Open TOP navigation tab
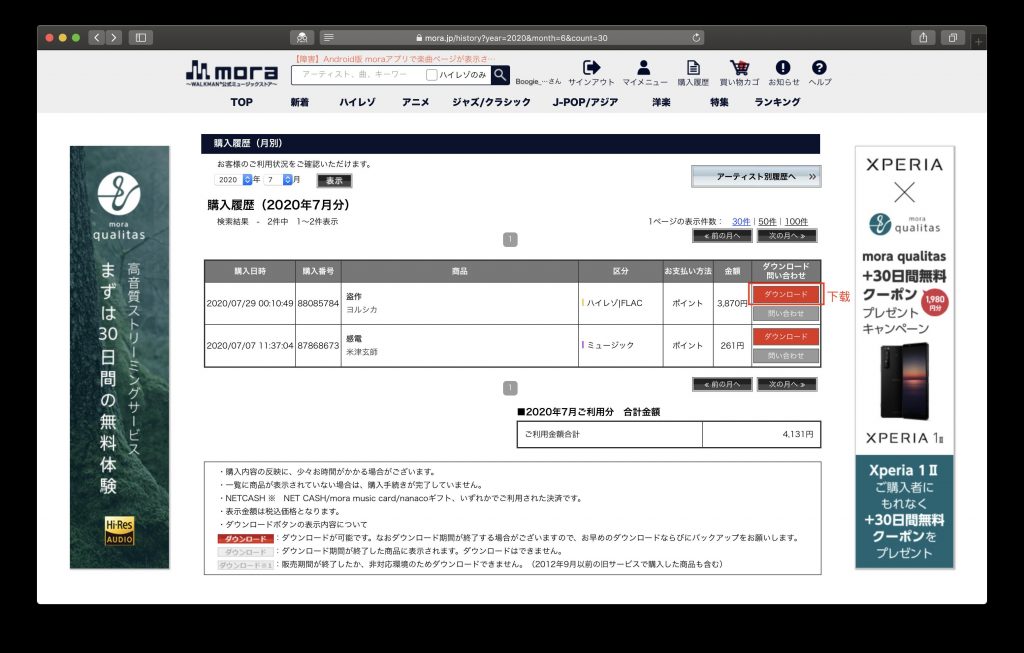1024x653 pixels. pyautogui.click(x=242, y=102)
